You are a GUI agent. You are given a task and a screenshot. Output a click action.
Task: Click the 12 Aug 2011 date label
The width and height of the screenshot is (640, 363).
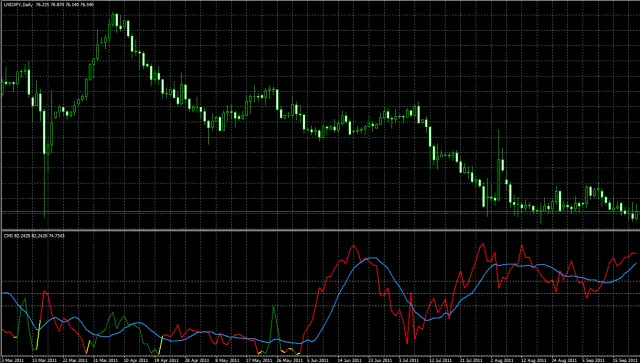[533, 360]
